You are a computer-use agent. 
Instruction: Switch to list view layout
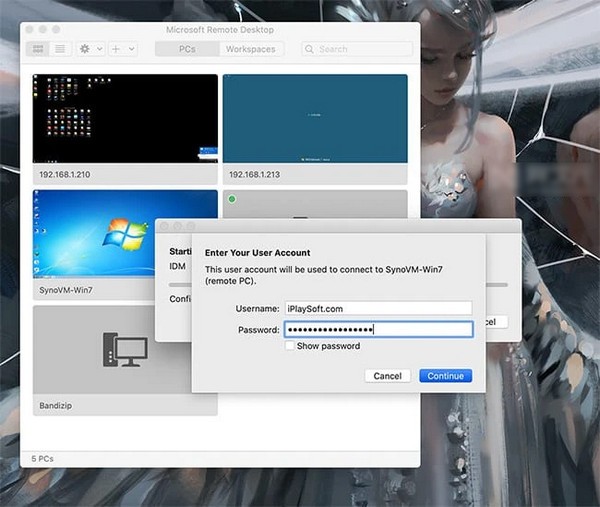coord(60,48)
